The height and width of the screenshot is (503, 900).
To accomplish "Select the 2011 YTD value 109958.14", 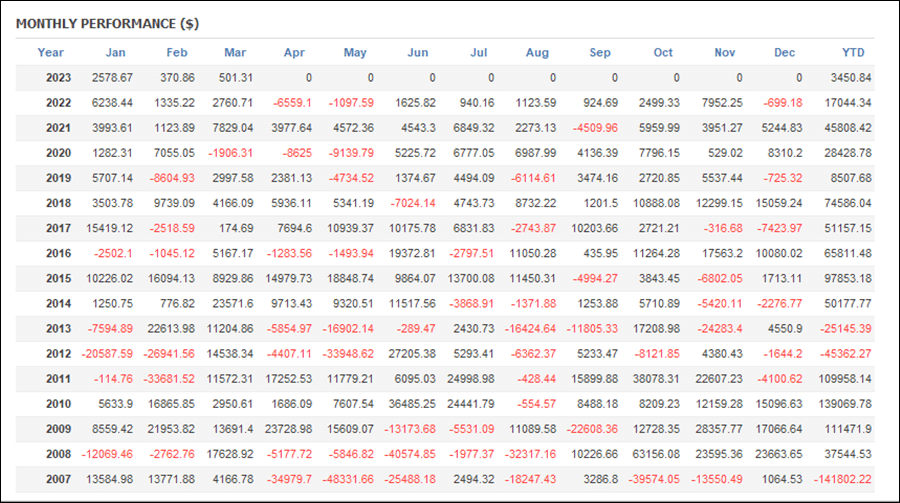I will pos(845,379).
